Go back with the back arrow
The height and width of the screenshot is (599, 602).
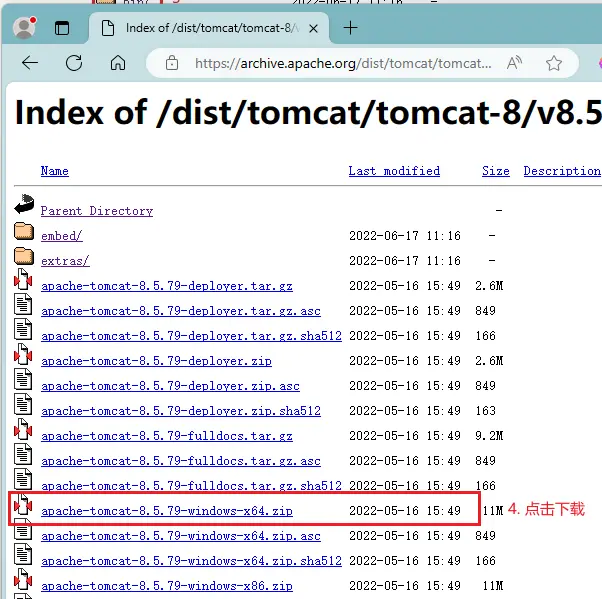point(30,63)
